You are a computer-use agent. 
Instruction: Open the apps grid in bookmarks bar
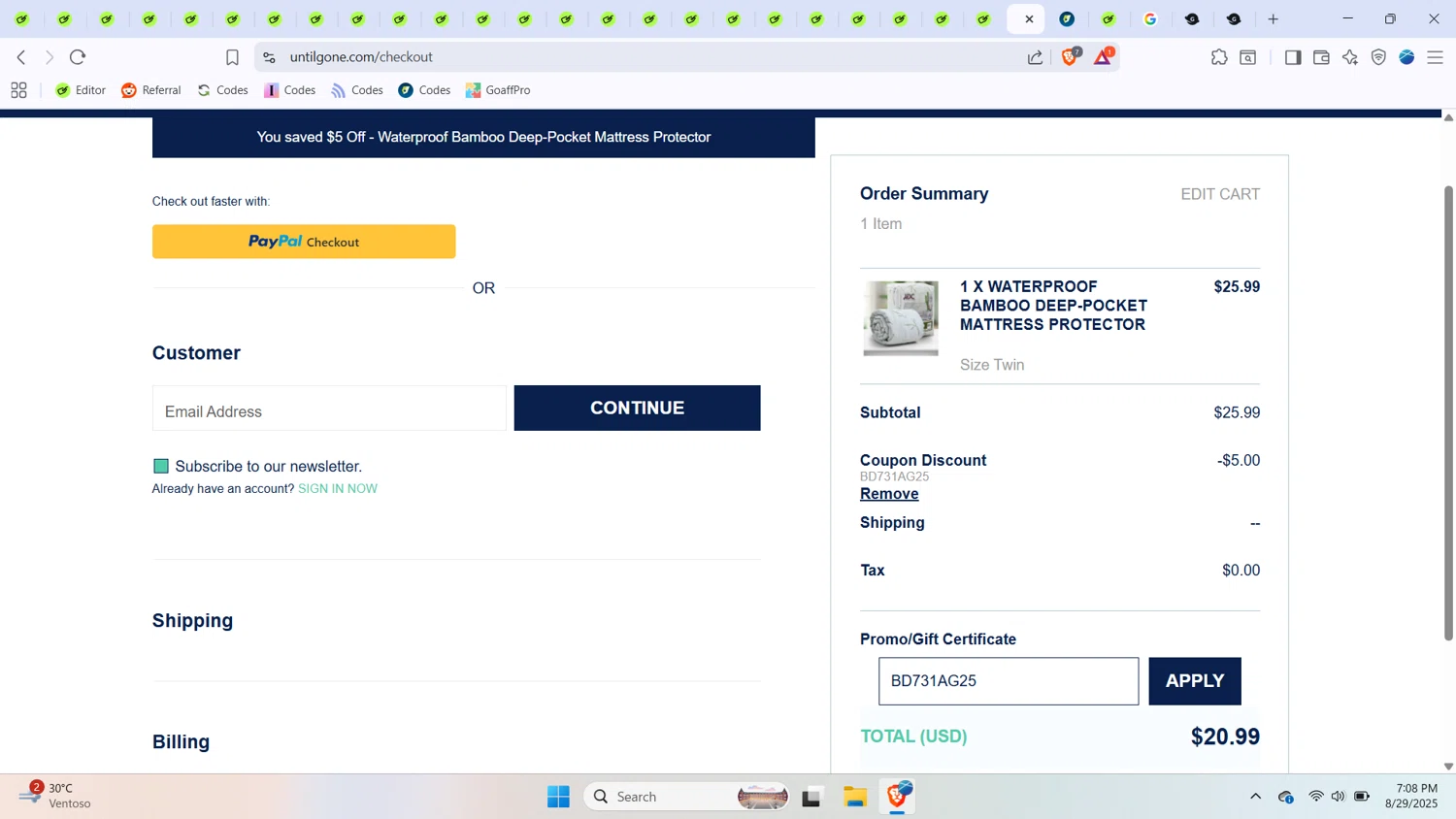coord(18,90)
